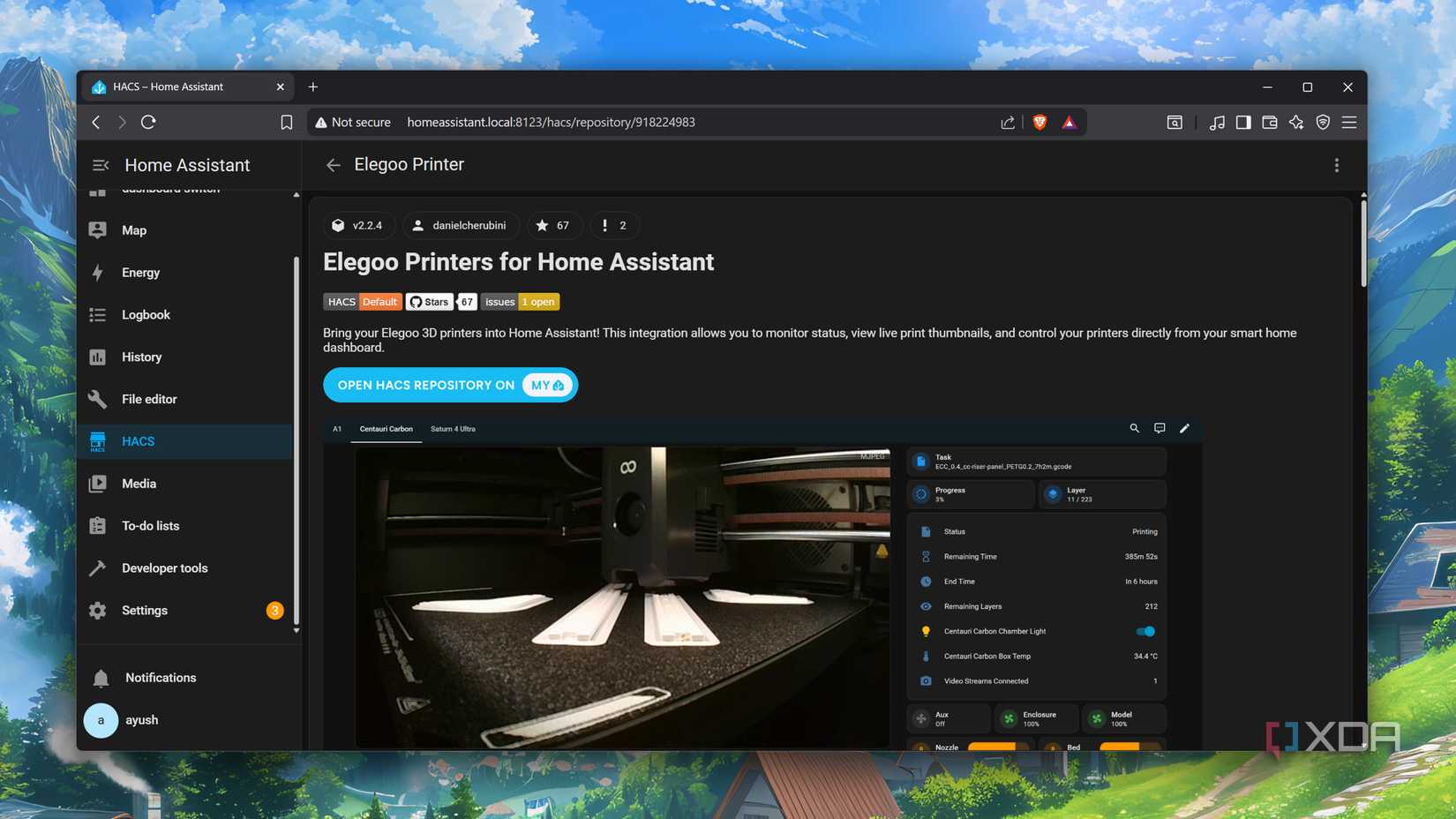Toggle the Centauri Carbon Chamber Light switch
This screenshot has width=1456, height=819.
(1145, 631)
